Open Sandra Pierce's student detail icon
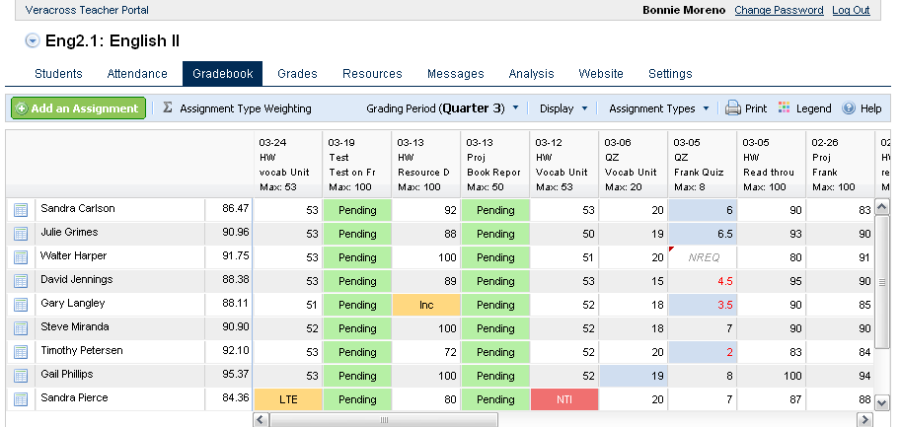Screen dimensions: 900x427 pyautogui.click(x=21, y=399)
